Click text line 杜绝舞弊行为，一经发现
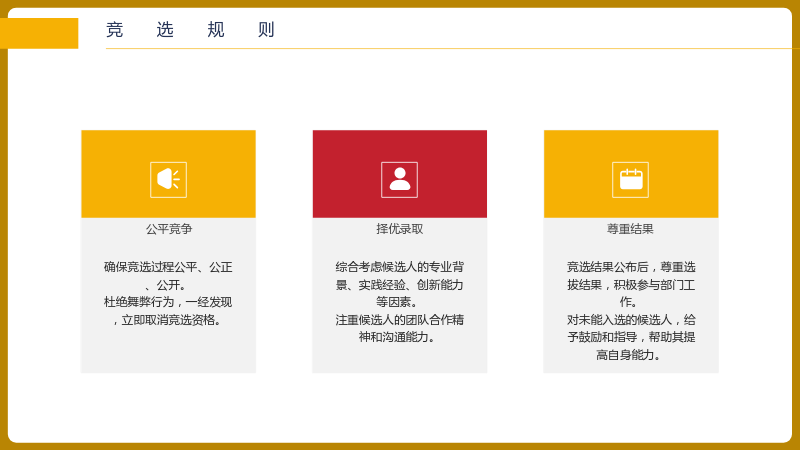Screen dimensions: 800x450 click(x=168, y=302)
